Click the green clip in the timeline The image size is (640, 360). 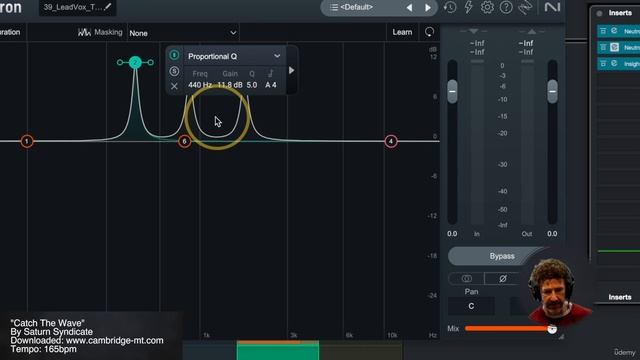278,350
